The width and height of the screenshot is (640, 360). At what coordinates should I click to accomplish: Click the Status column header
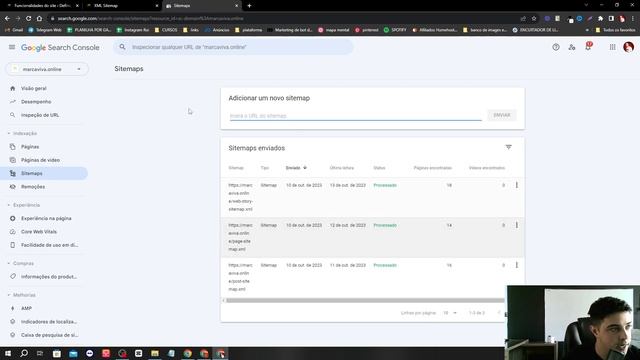(379, 168)
